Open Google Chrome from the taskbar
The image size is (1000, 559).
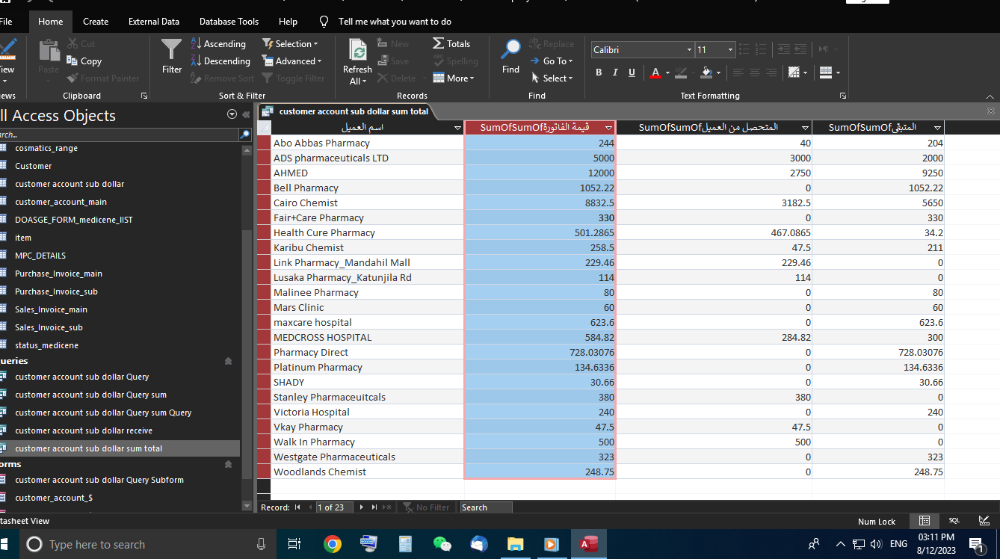pos(332,544)
